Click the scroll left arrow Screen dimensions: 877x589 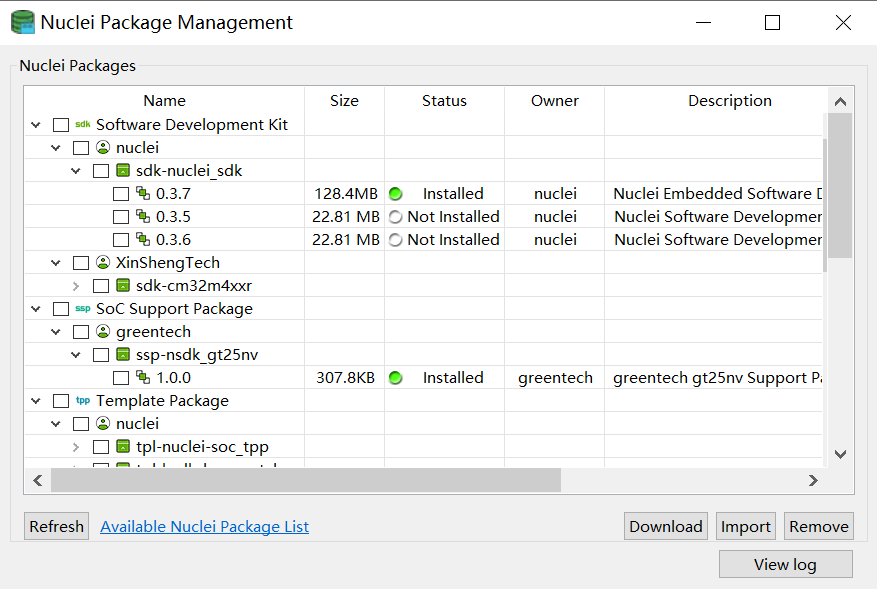tap(37, 480)
